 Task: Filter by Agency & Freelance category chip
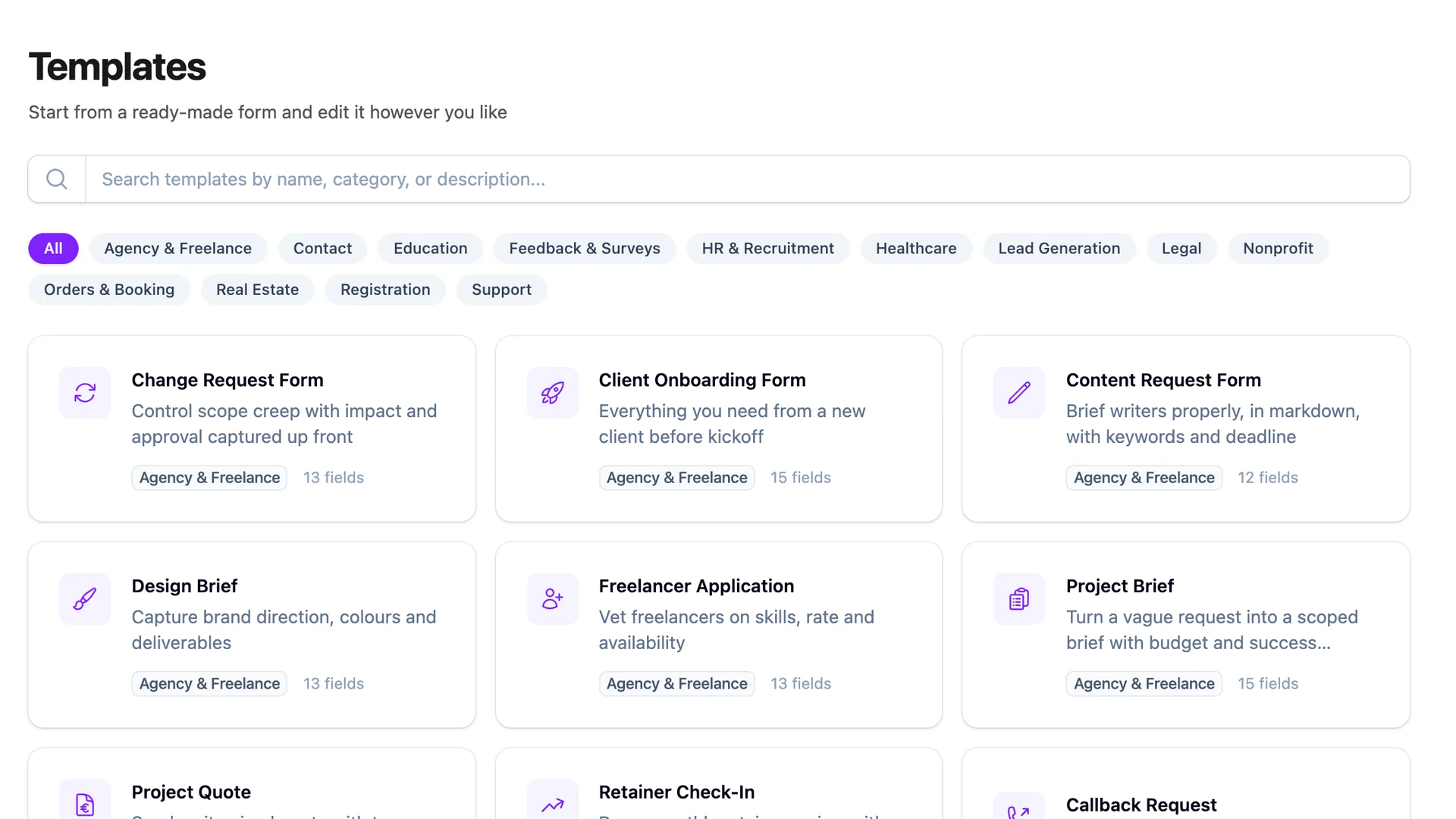(177, 249)
